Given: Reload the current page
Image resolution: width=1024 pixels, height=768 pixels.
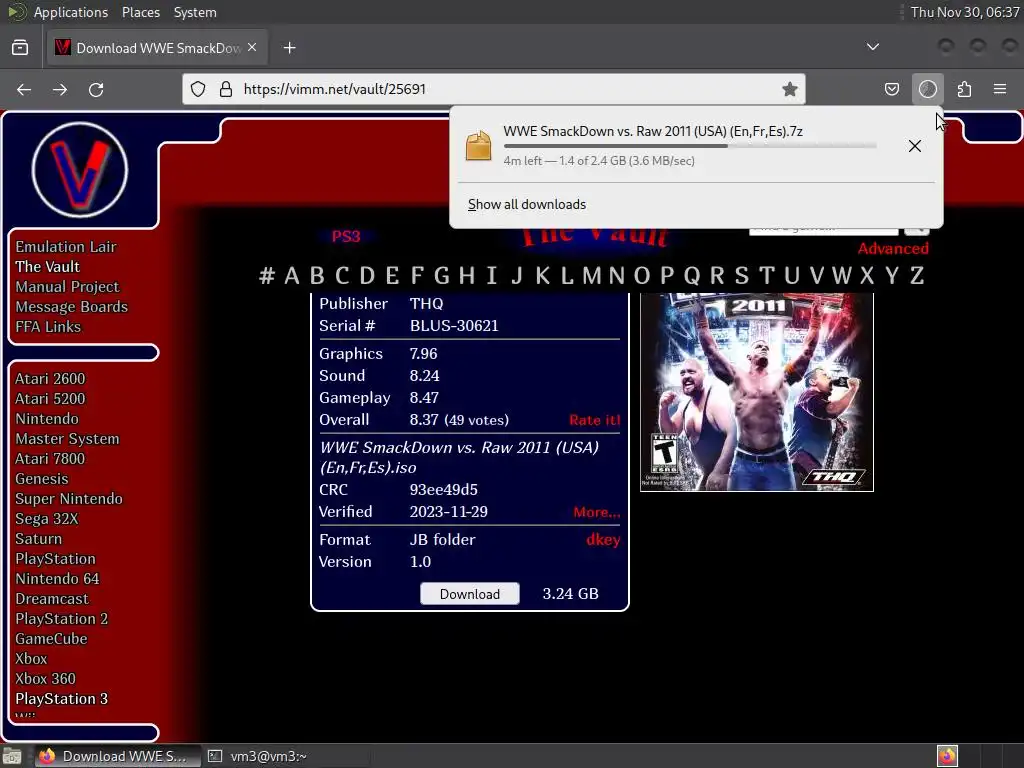Looking at the screenshot, I should pyautogui.click(x=96, y=89).
